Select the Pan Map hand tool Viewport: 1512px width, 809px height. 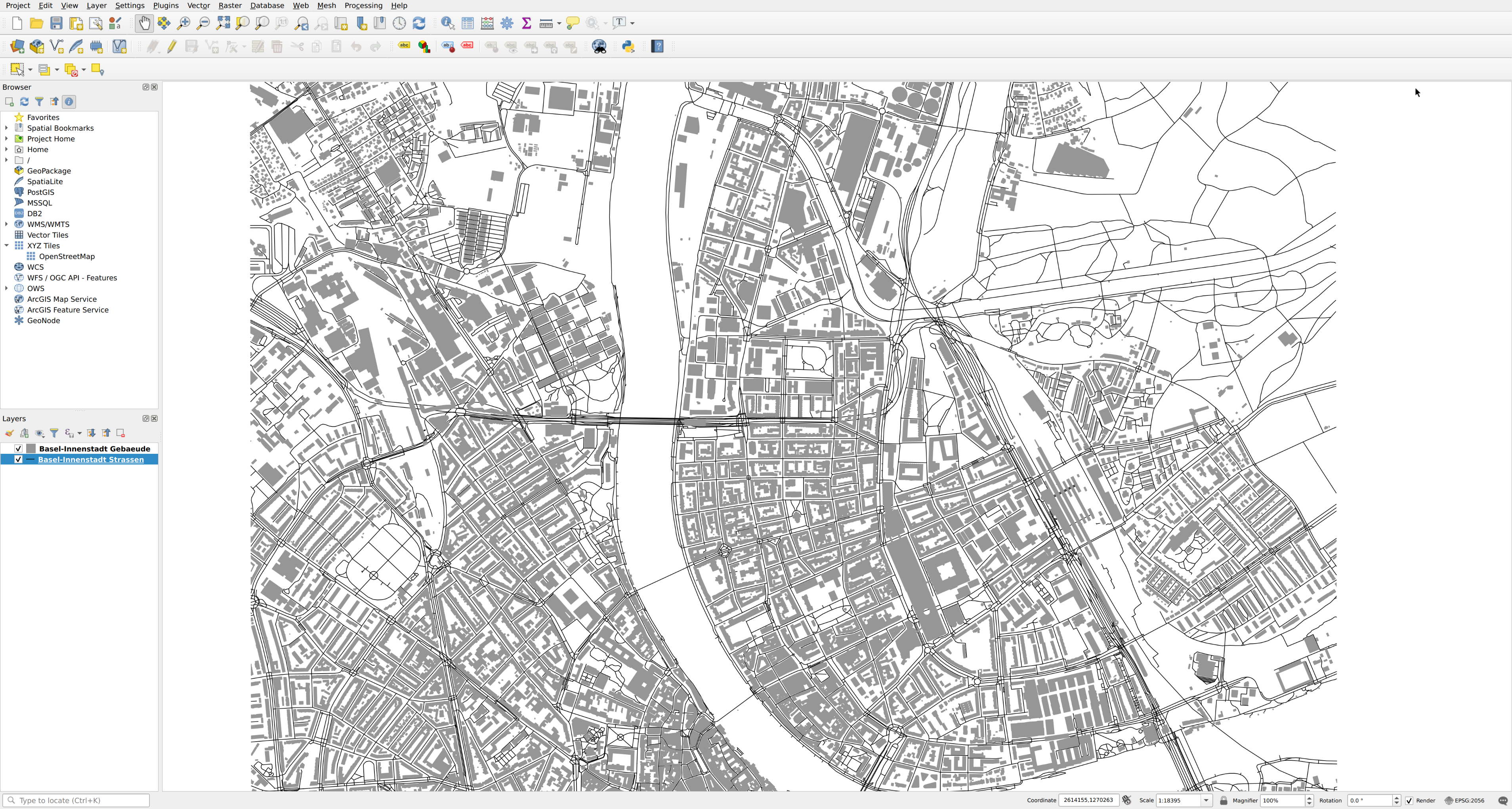144,23
